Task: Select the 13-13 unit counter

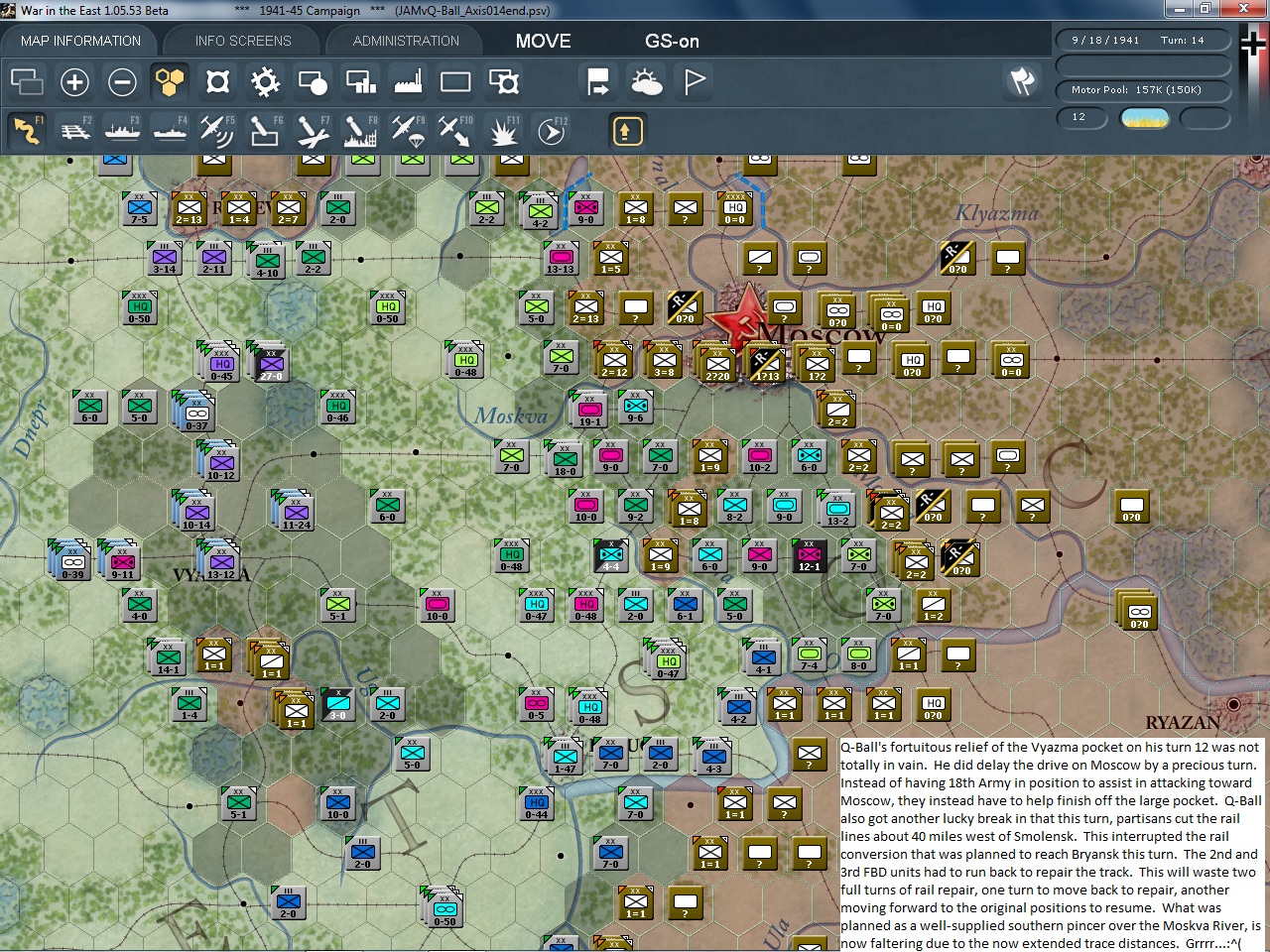Action: pos(561,258)
